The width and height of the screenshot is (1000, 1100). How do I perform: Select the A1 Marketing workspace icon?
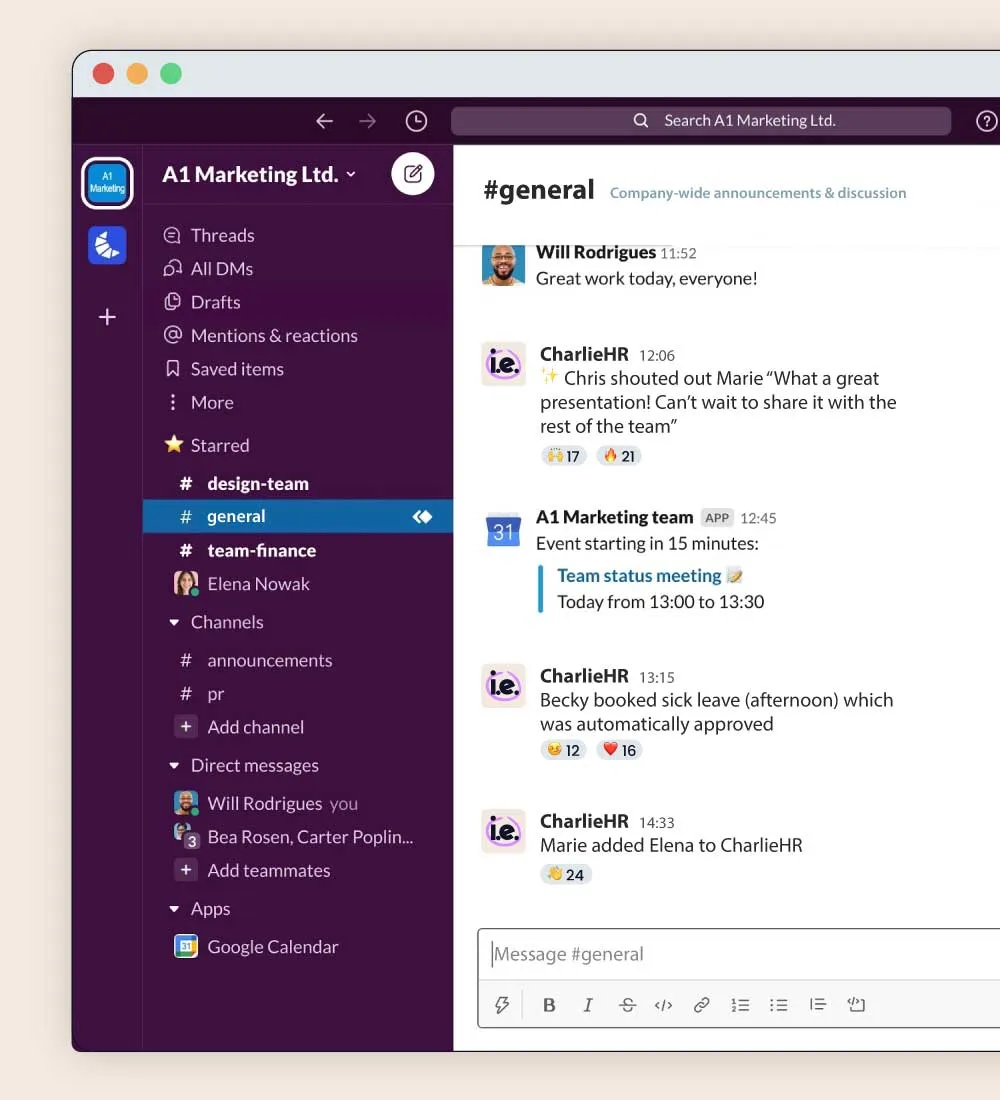pos(107,183)
